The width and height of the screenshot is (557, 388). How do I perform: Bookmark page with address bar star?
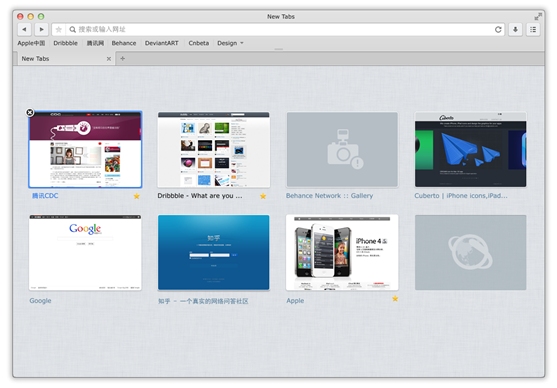59,29
